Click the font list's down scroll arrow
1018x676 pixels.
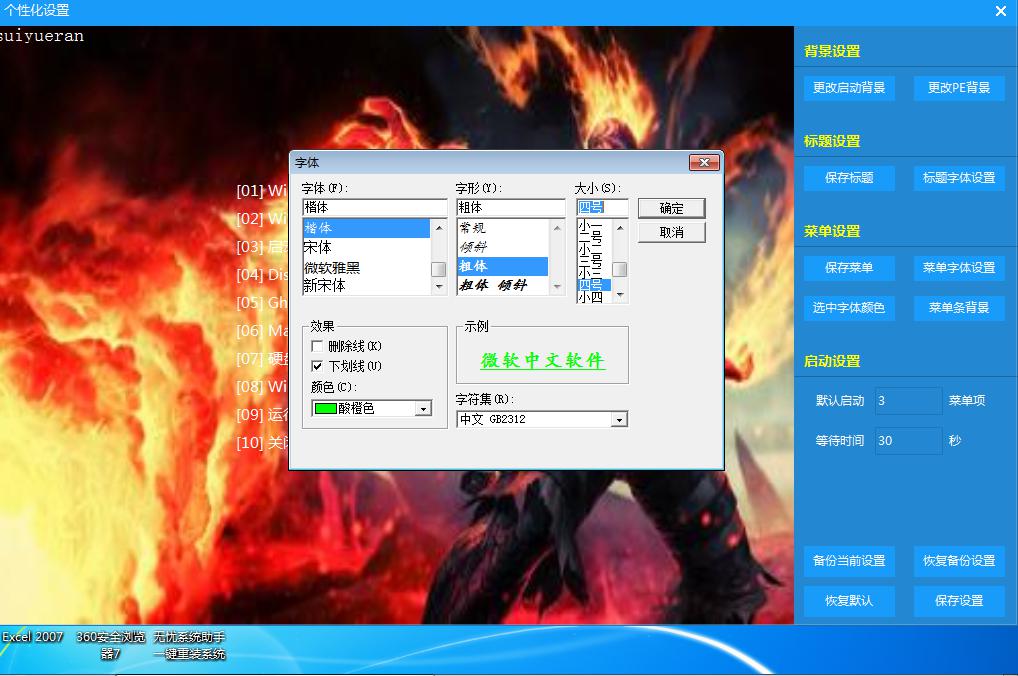(x=439, y=286)
